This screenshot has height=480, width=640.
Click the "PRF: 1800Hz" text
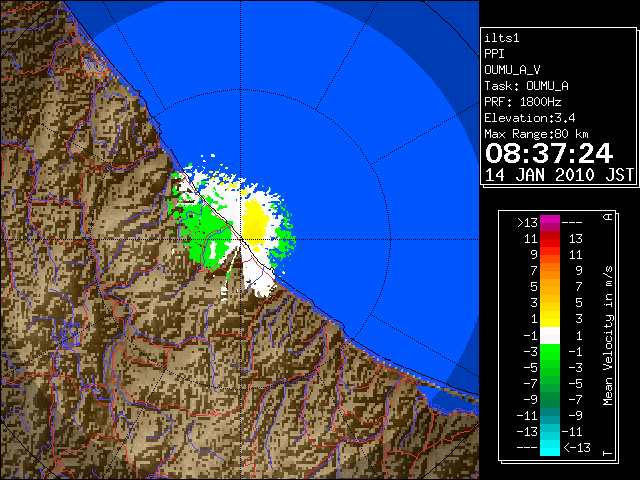pos(522,102)
